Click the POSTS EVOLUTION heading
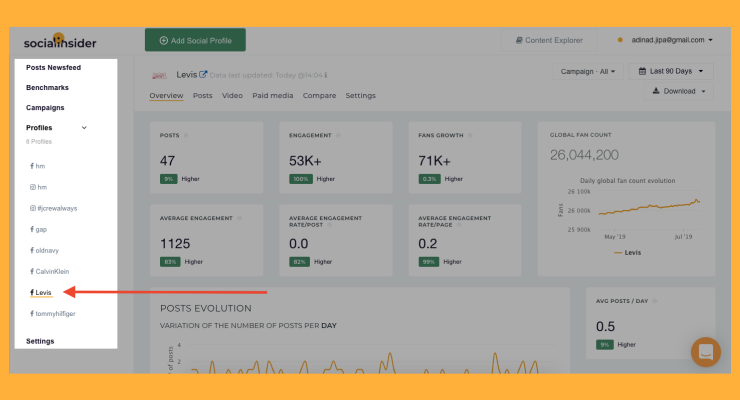This screenshot has height=400, width=740. pyautogui.click(x=206, y=308)
